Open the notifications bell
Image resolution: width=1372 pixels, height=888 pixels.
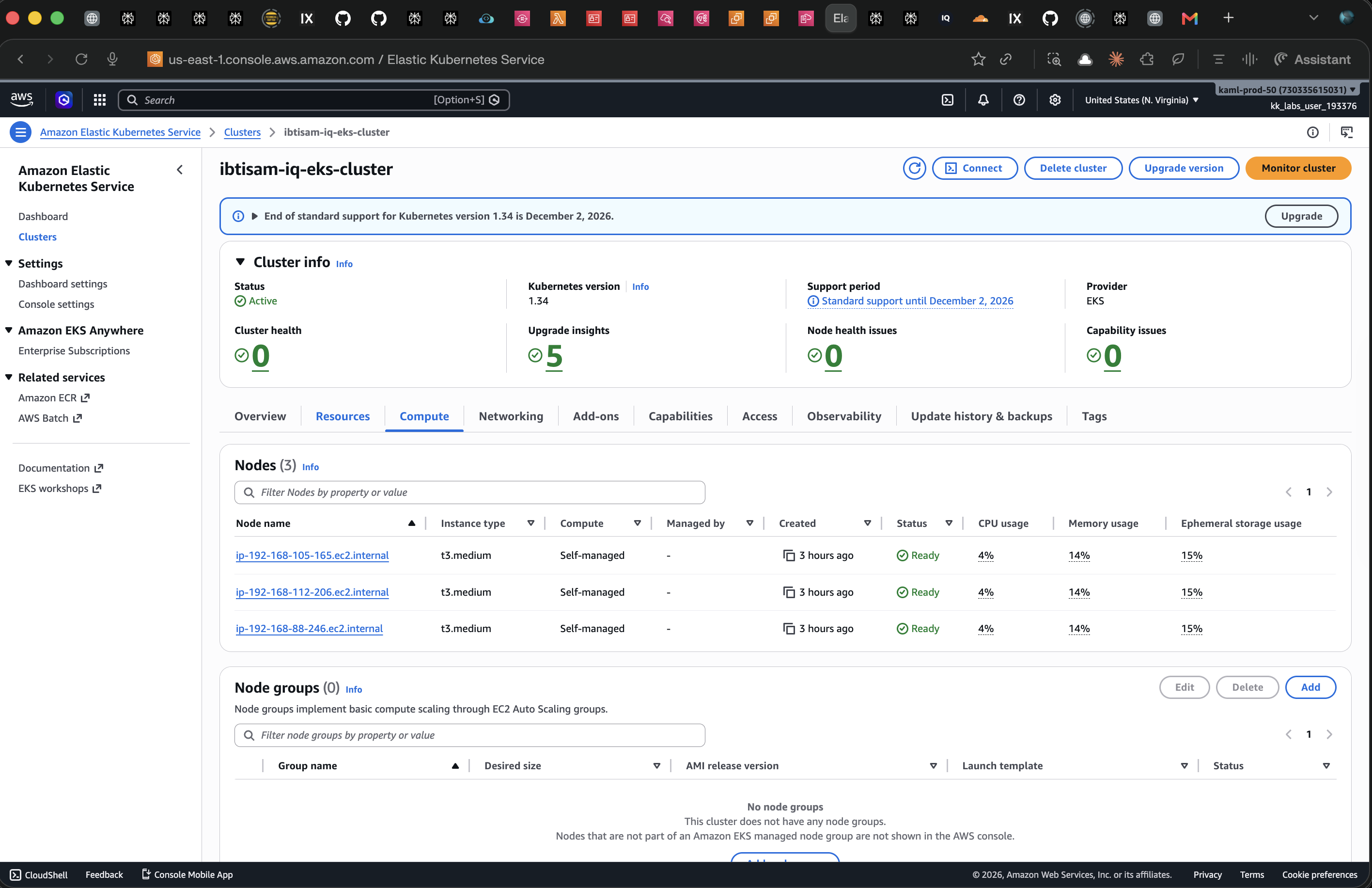click(983, 100)
